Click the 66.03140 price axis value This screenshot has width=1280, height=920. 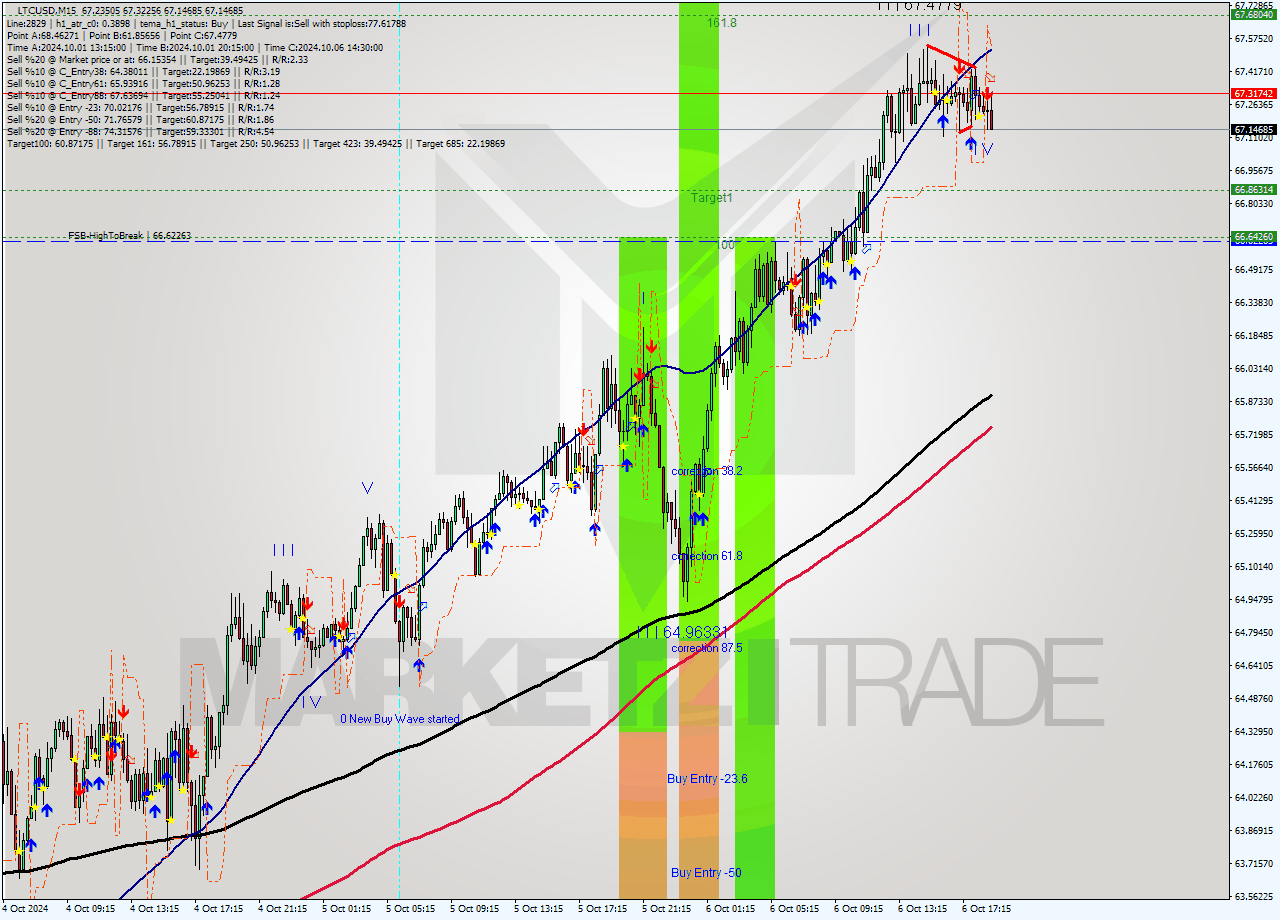[x=1254, y=369]
